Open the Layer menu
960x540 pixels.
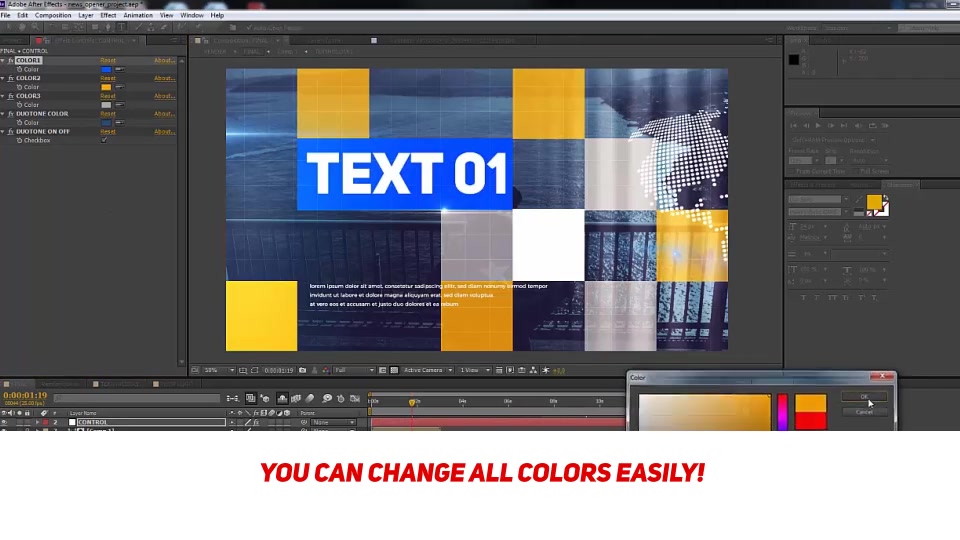tap(86, 15)
